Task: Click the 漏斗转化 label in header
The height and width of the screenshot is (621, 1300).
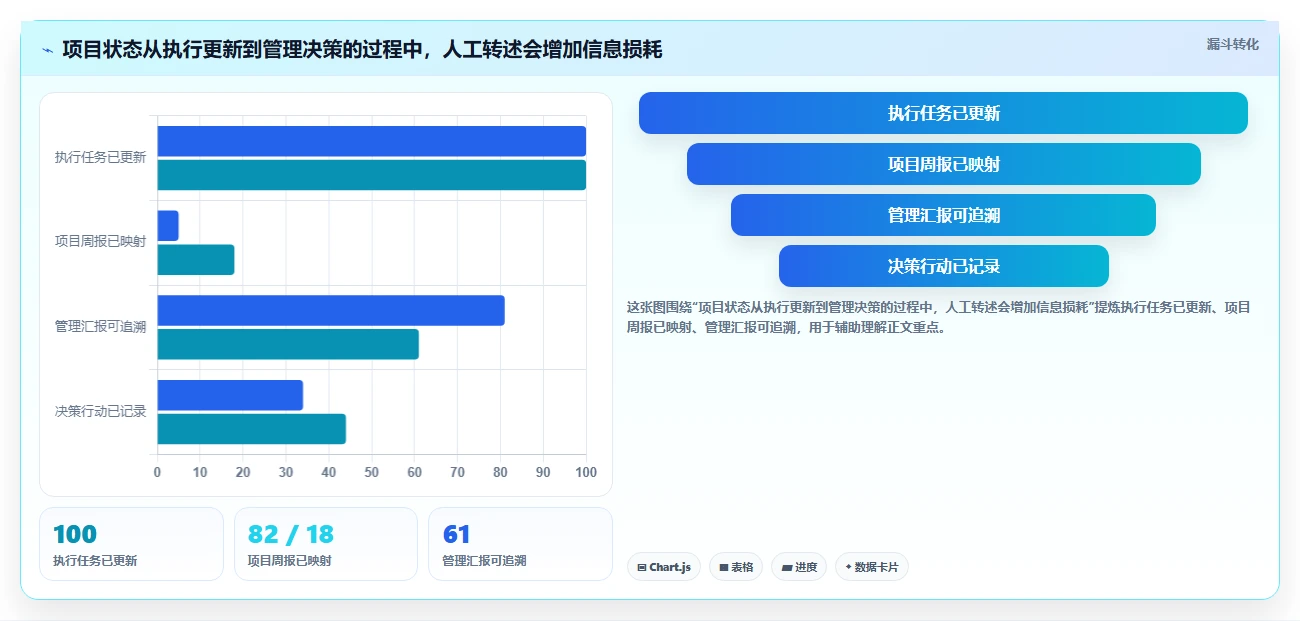Action: coord(1232,45)
